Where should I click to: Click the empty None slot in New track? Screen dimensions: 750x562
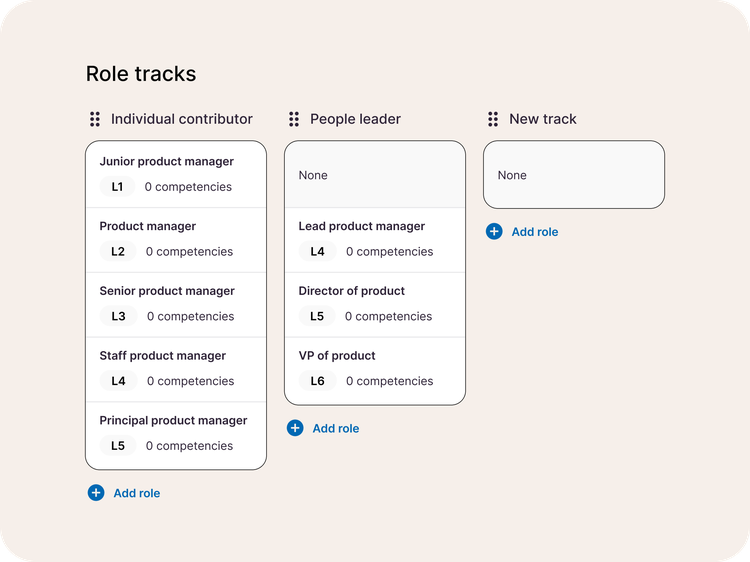pyautogui.click(x=574, y=175)
